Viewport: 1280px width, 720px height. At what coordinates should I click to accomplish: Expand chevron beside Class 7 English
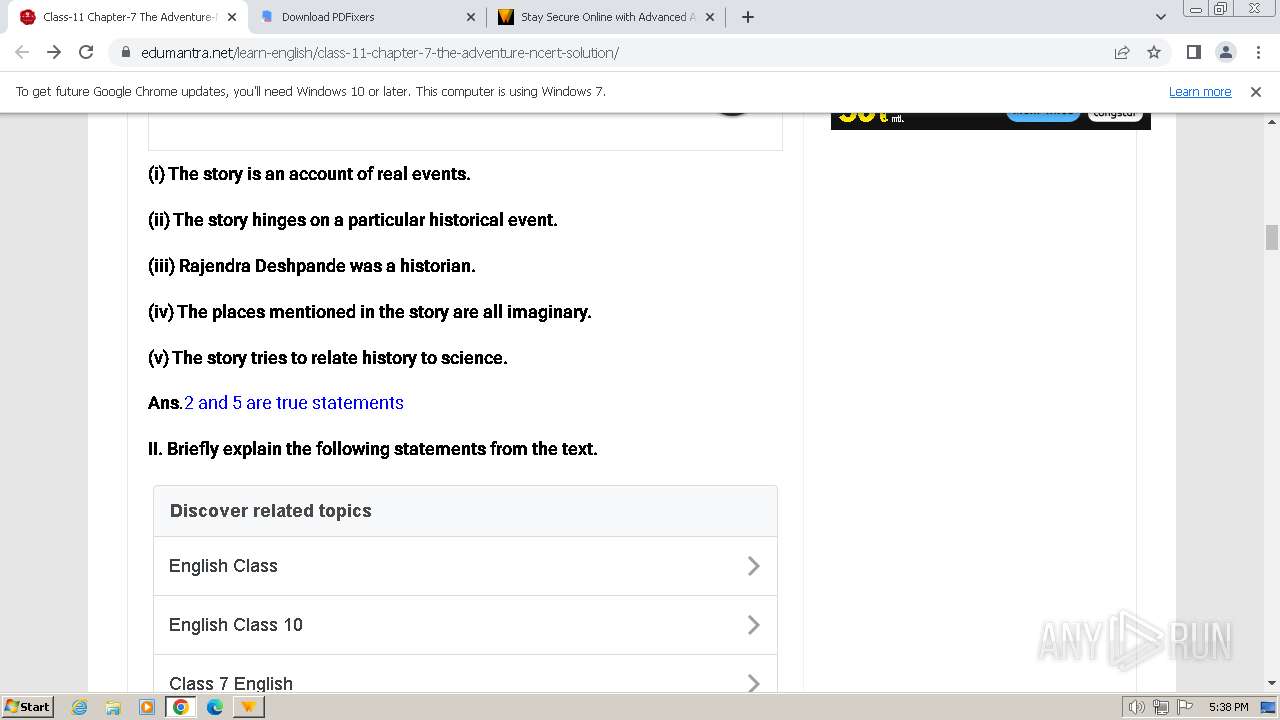click(754, 683)
